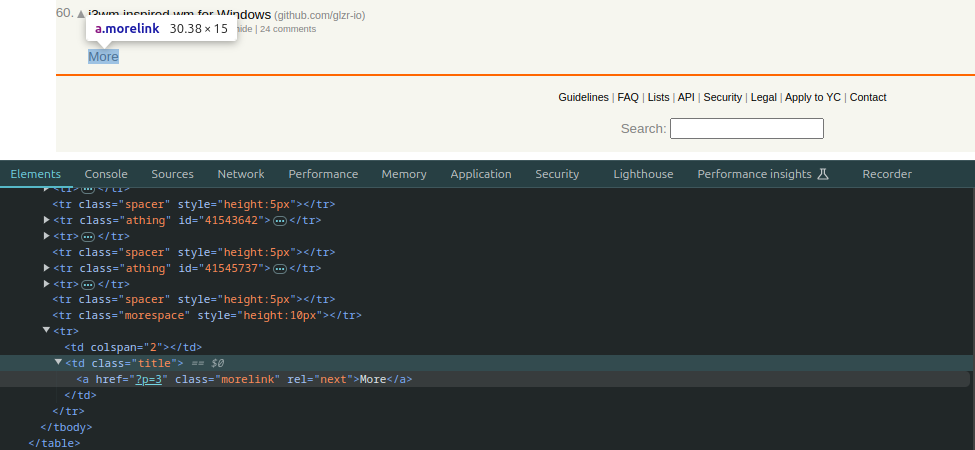Switch to the Performance tab
975x450 pixels.
(x=323, y=174)
